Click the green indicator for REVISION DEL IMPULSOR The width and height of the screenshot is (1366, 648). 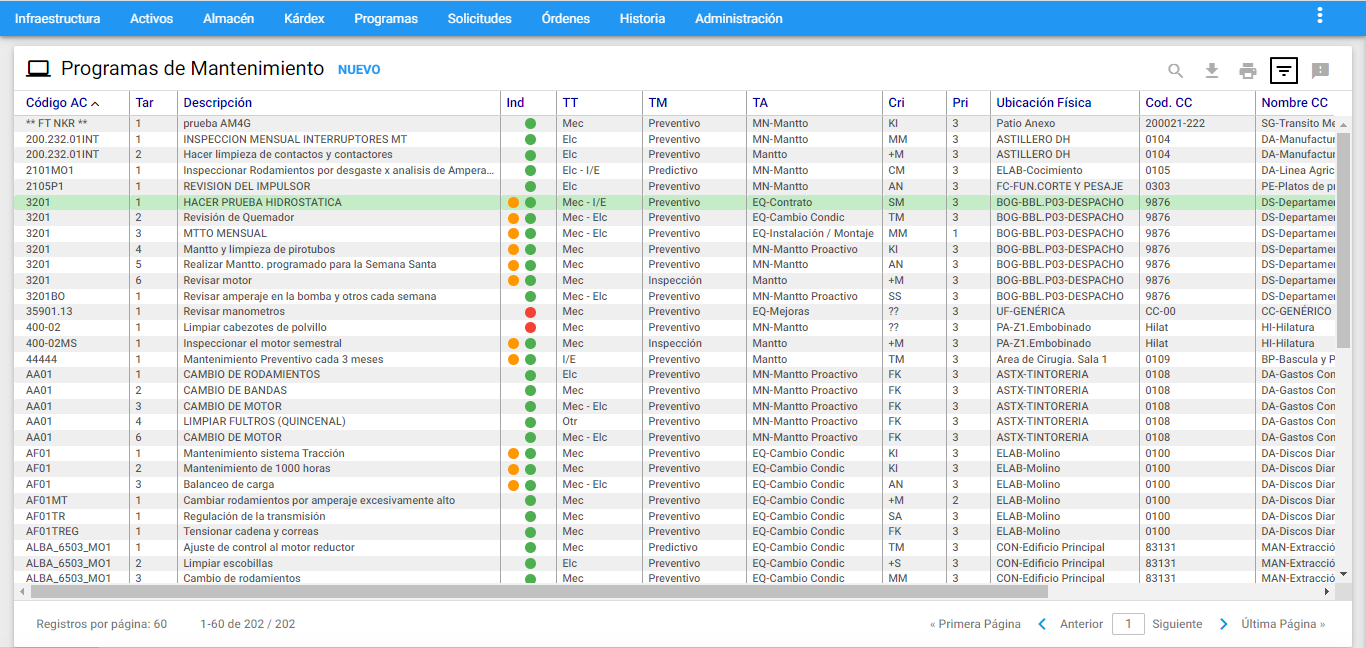pyautogui.click(x=530, y=187)
